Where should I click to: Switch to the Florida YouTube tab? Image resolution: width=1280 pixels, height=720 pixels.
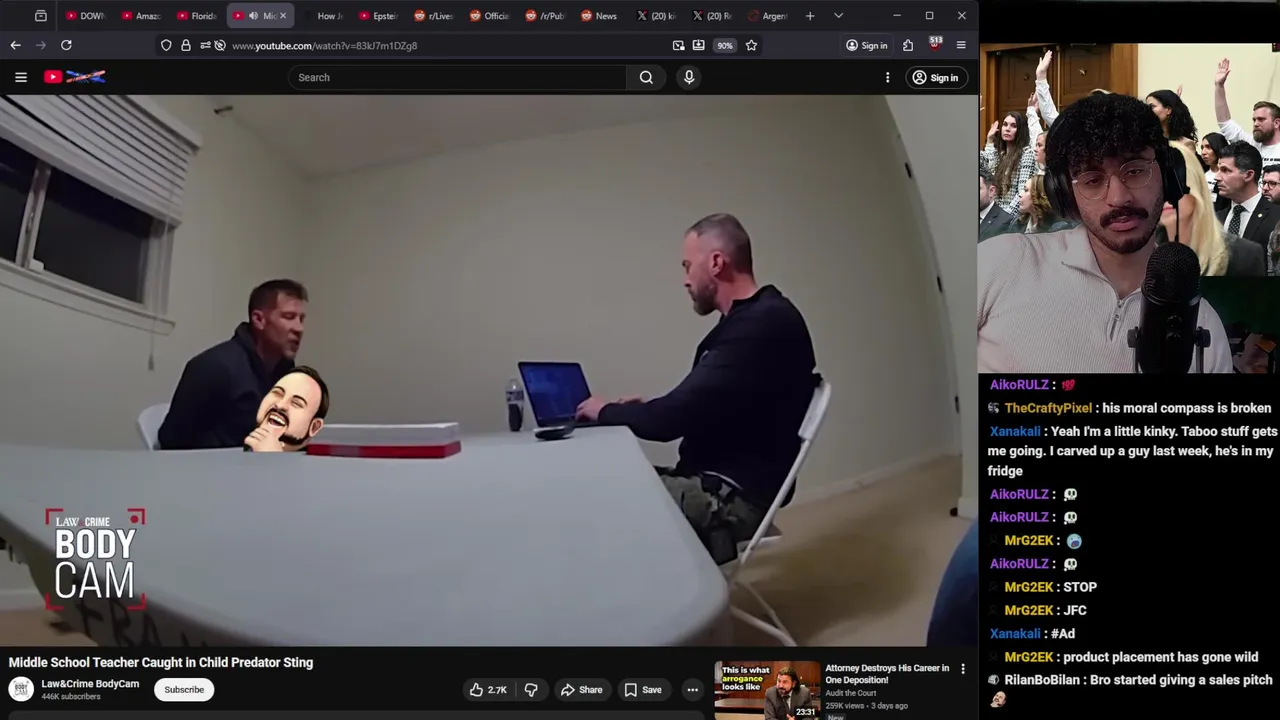(x=198, y=16)
